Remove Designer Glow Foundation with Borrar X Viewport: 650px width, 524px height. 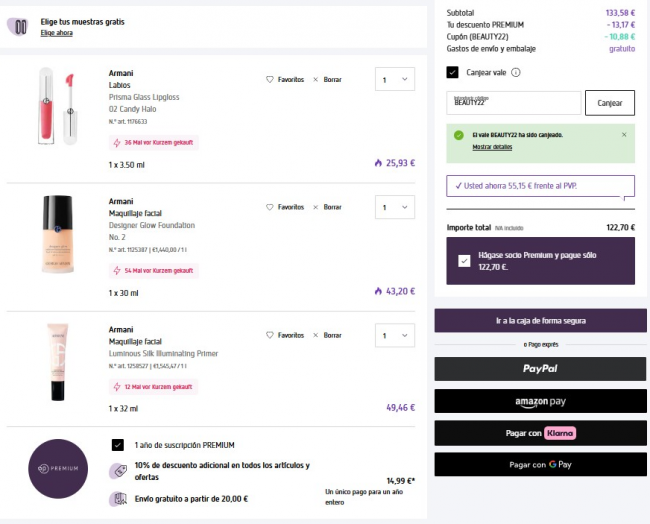click(x=316, y=207)
